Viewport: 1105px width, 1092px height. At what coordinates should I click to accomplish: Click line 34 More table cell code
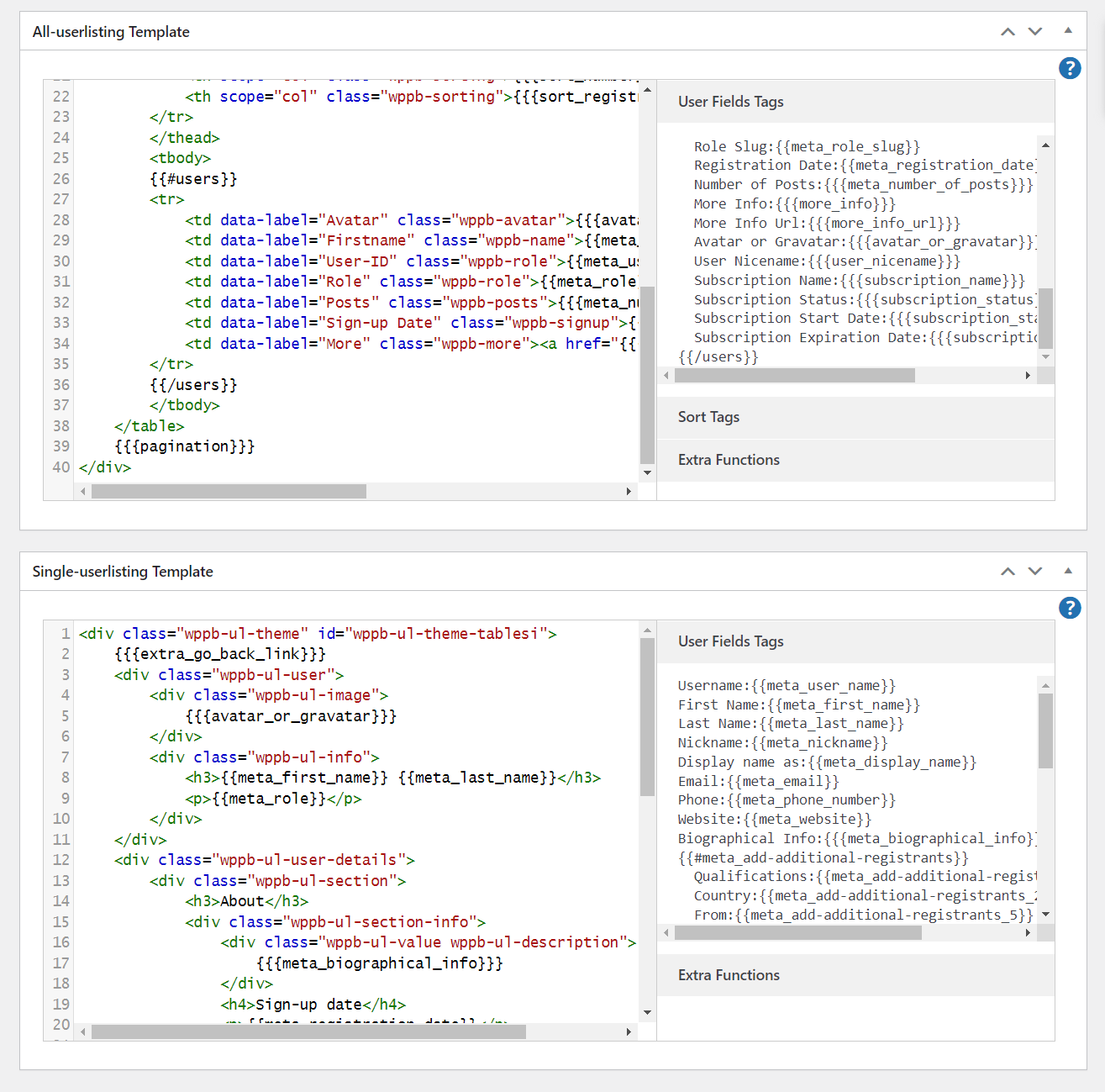pyautogui.click(x=412, y=344)
